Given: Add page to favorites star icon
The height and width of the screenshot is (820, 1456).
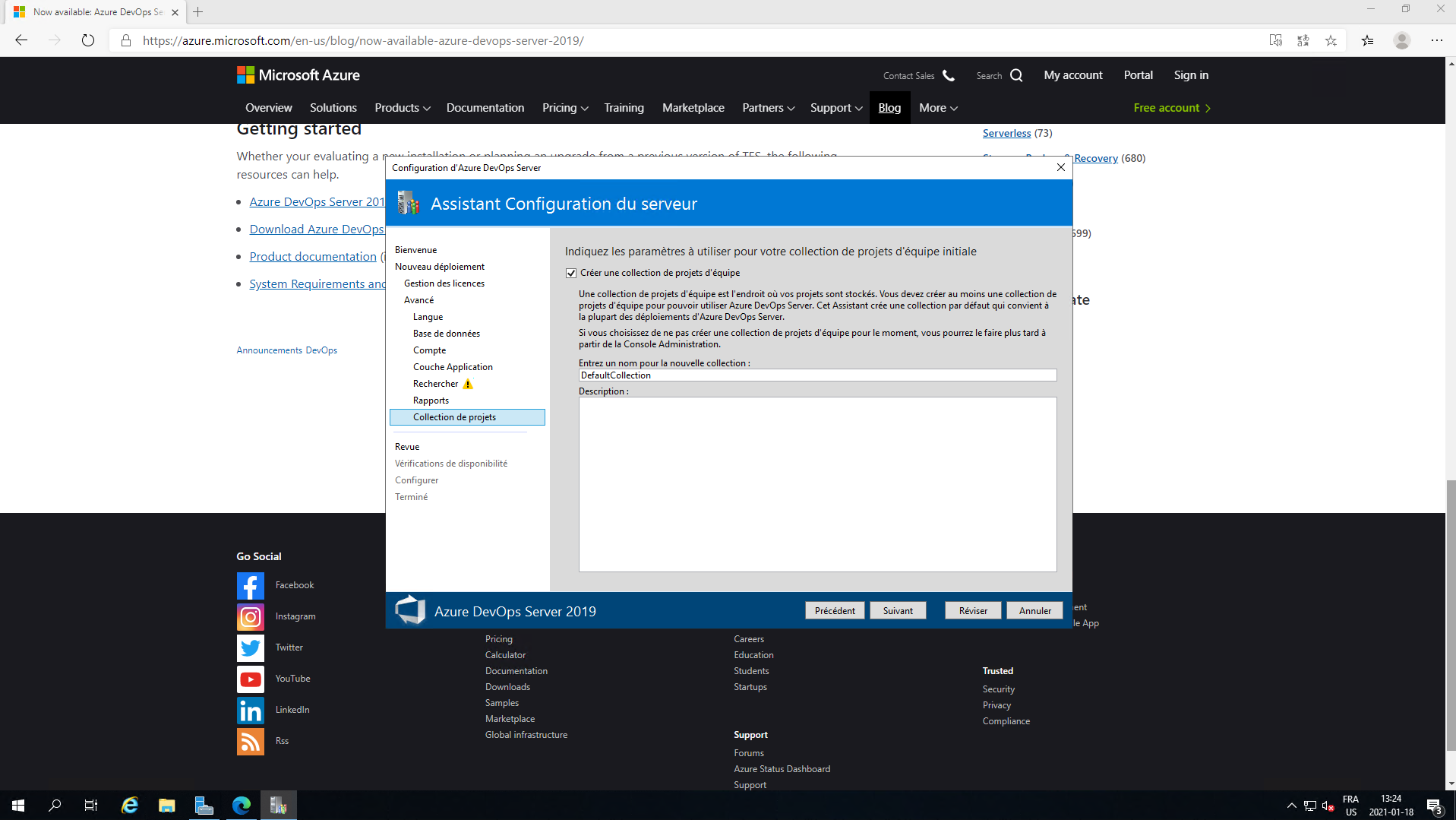Looking at the screenshot, I should coord(1331,40).
